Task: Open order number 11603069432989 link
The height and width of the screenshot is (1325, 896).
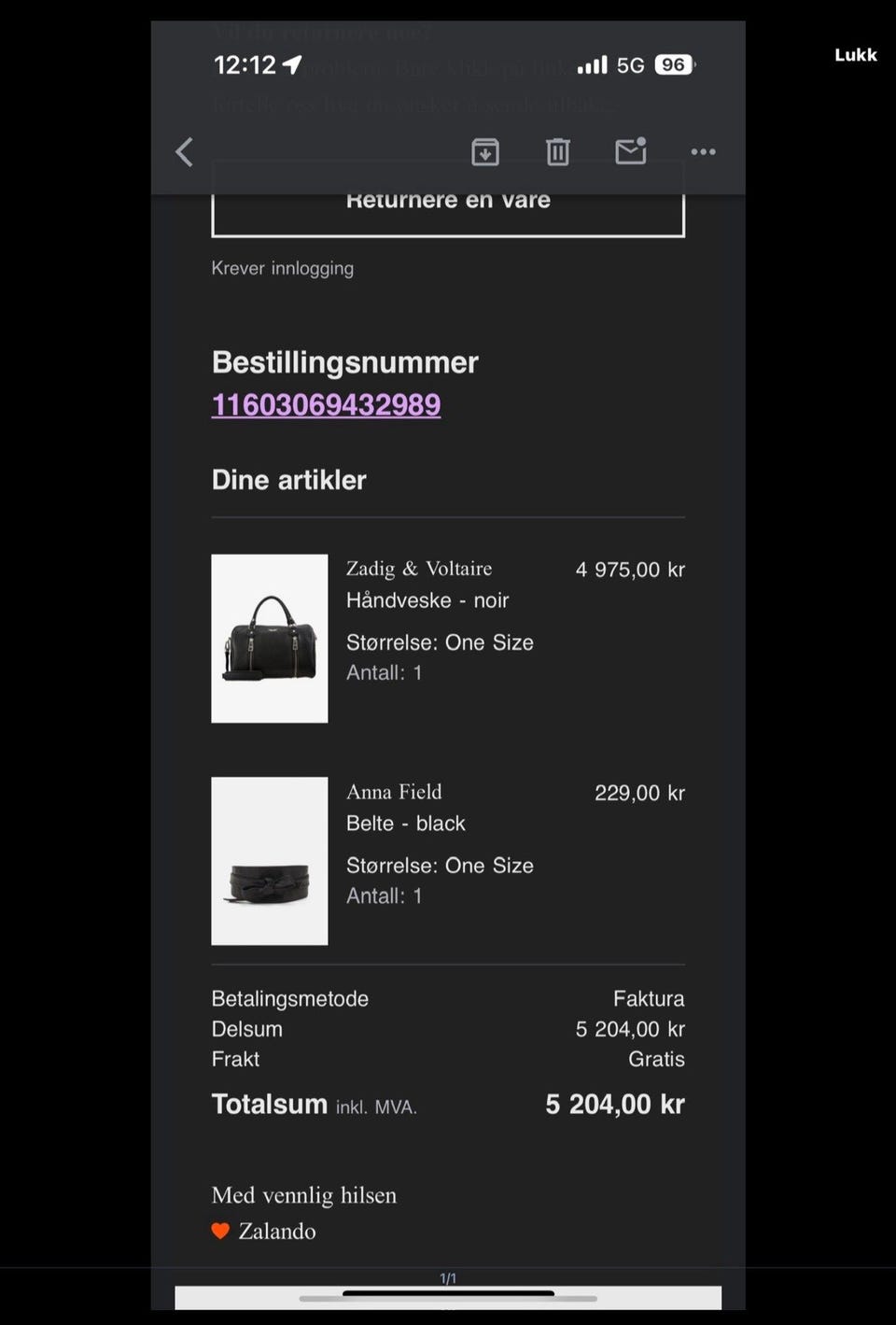Action: tap(326, 405)
